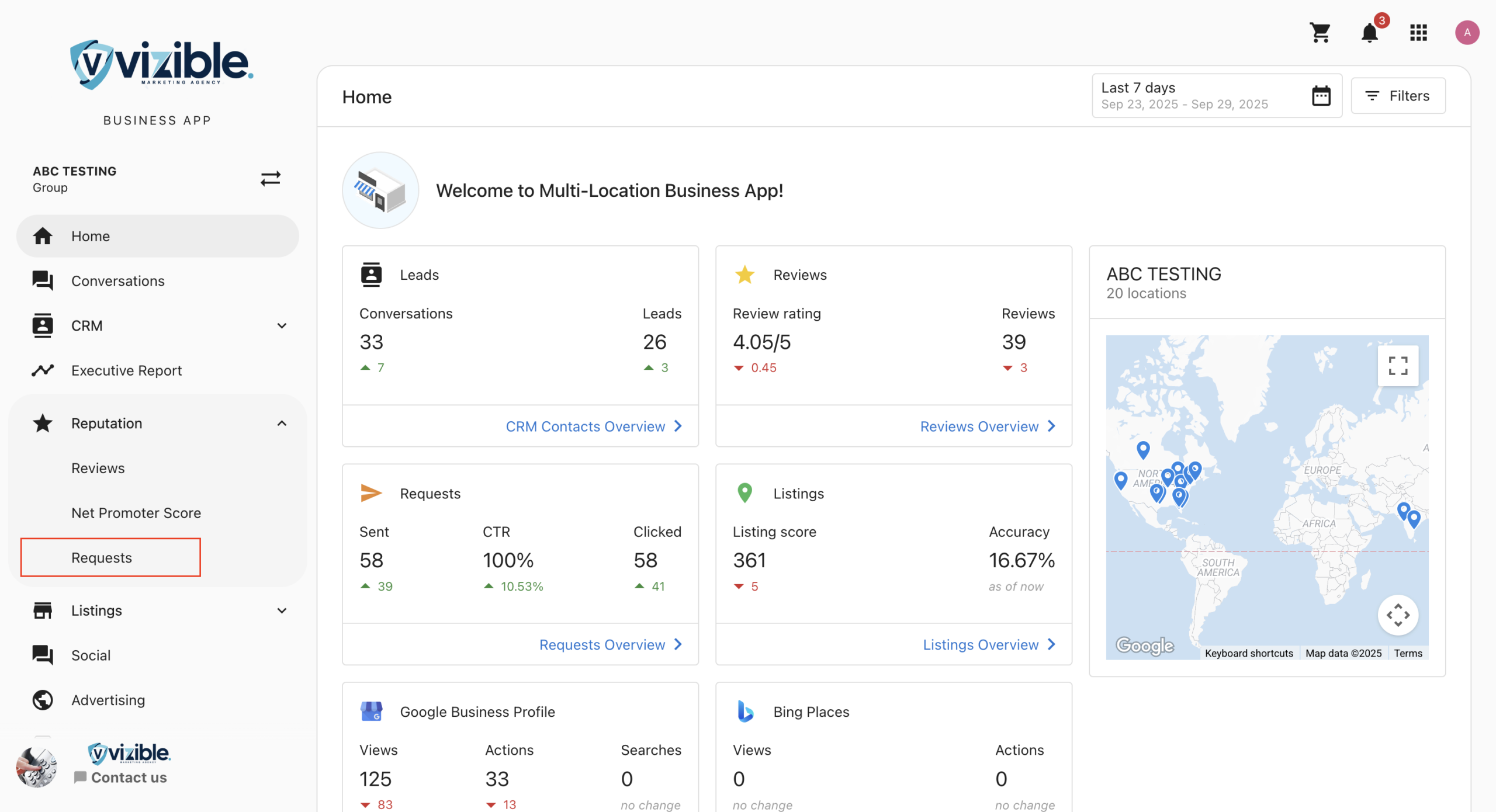Screen dimensions: 1496x812
Task: Open the shopping cart icon
Action: (1320, 33)
